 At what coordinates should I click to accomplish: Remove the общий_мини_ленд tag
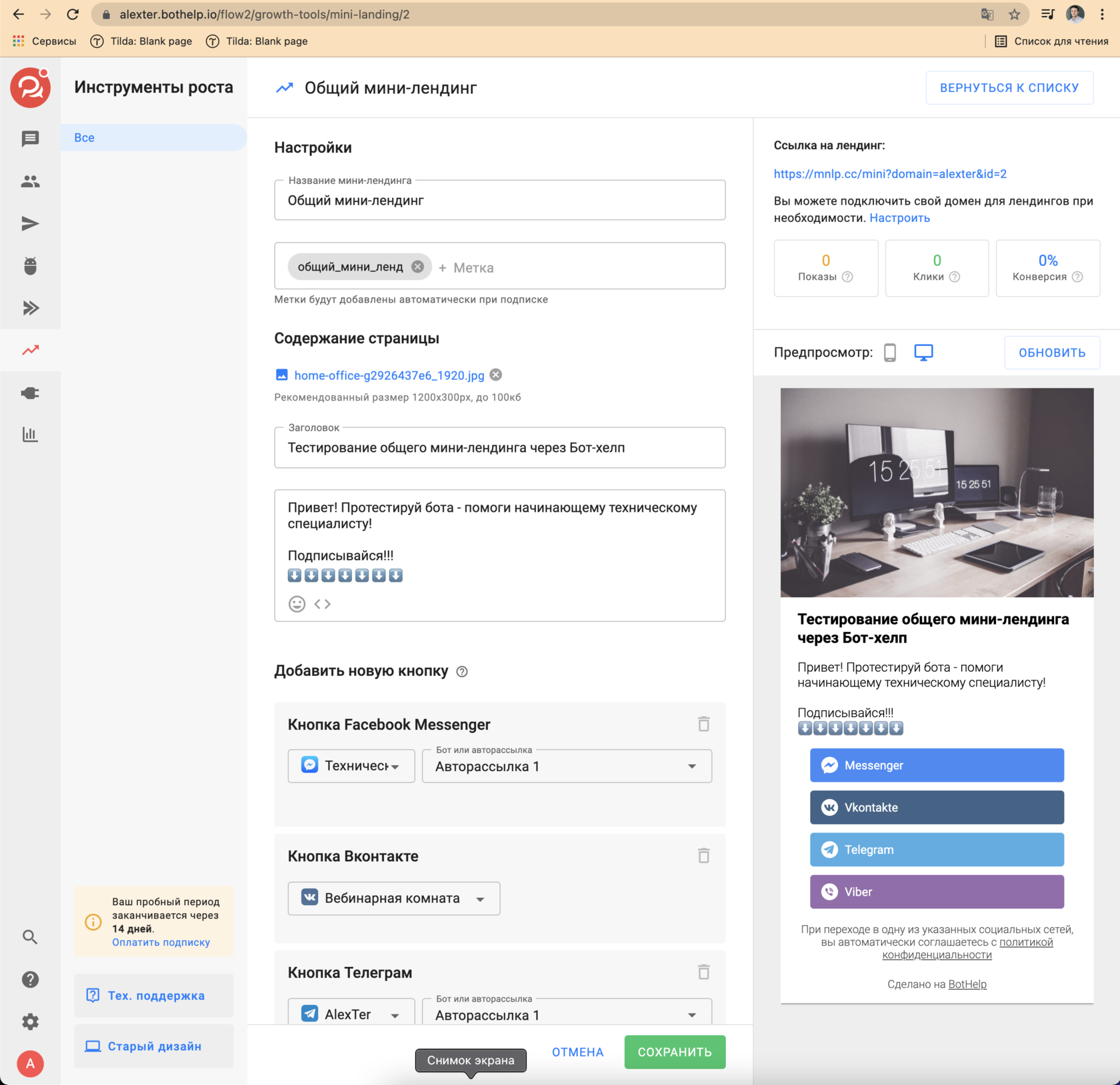417,267
